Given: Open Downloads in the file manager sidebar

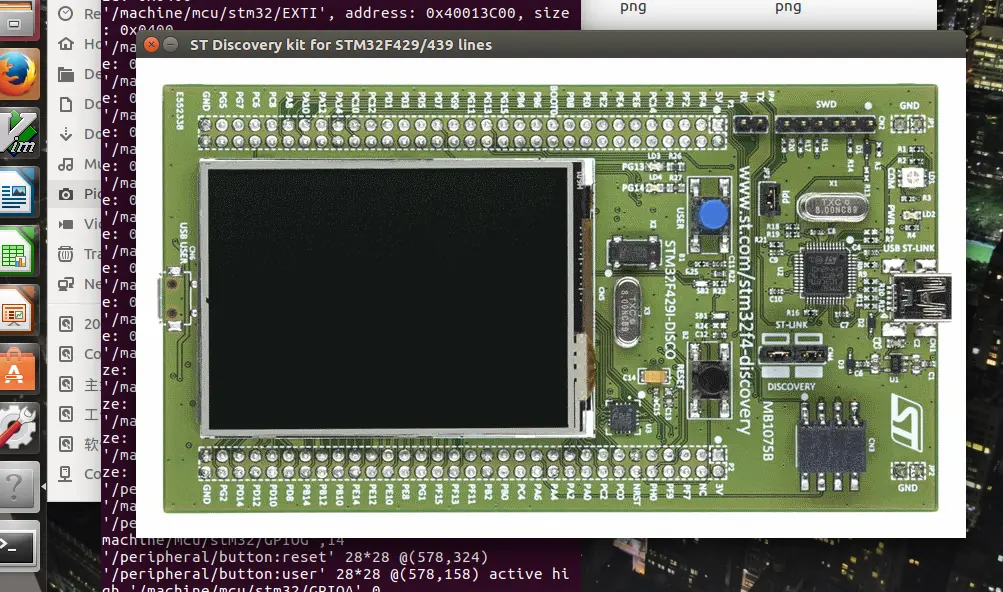Looking at the screenshot, I should 74,134.
